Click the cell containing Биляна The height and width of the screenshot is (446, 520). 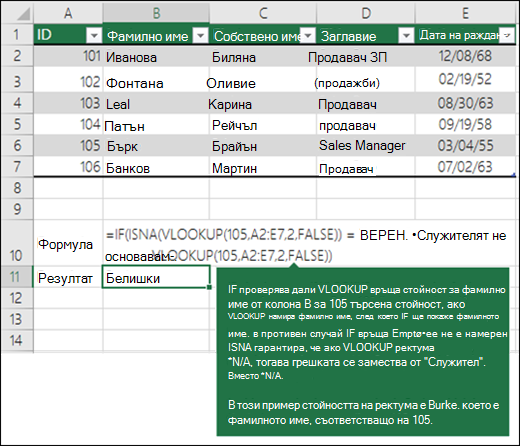[263, 57]
